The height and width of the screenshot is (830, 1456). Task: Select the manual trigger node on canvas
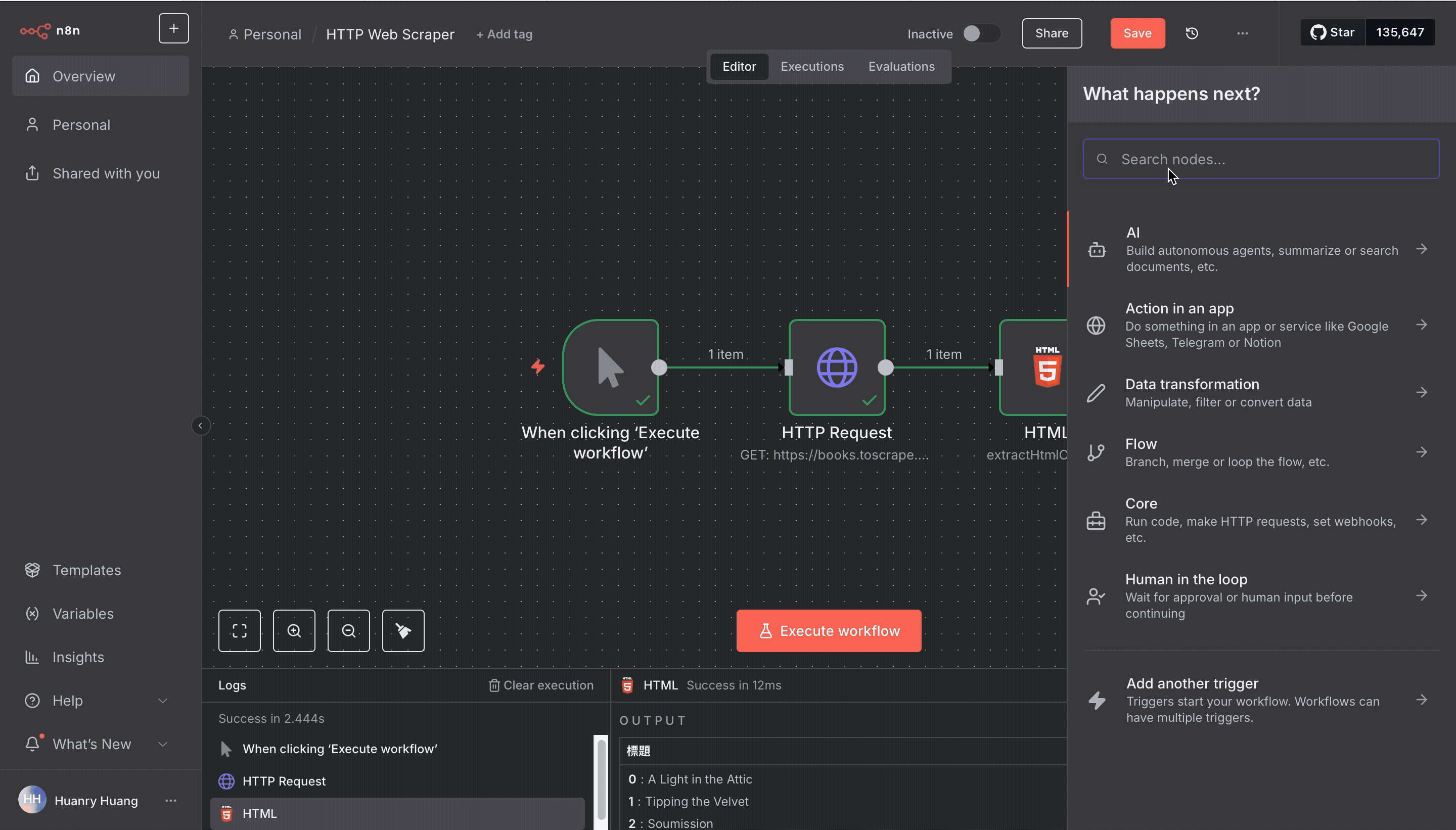point(610,367)
